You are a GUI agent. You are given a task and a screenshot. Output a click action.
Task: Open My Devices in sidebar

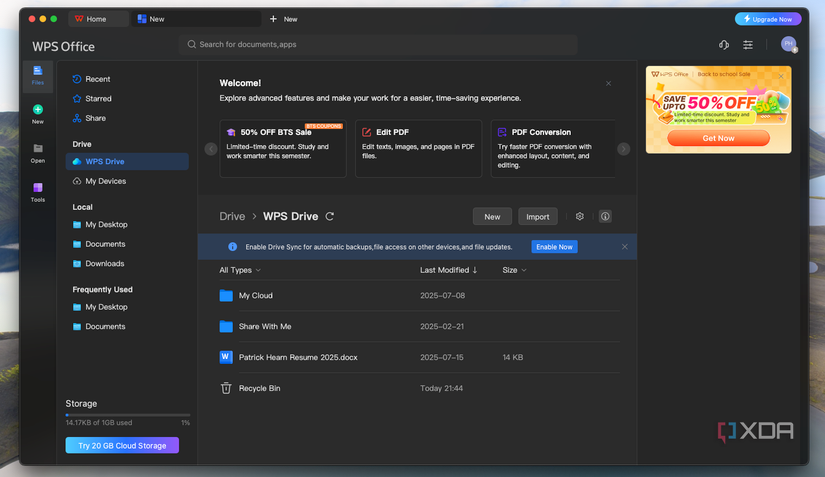click(x=99, y=181)
